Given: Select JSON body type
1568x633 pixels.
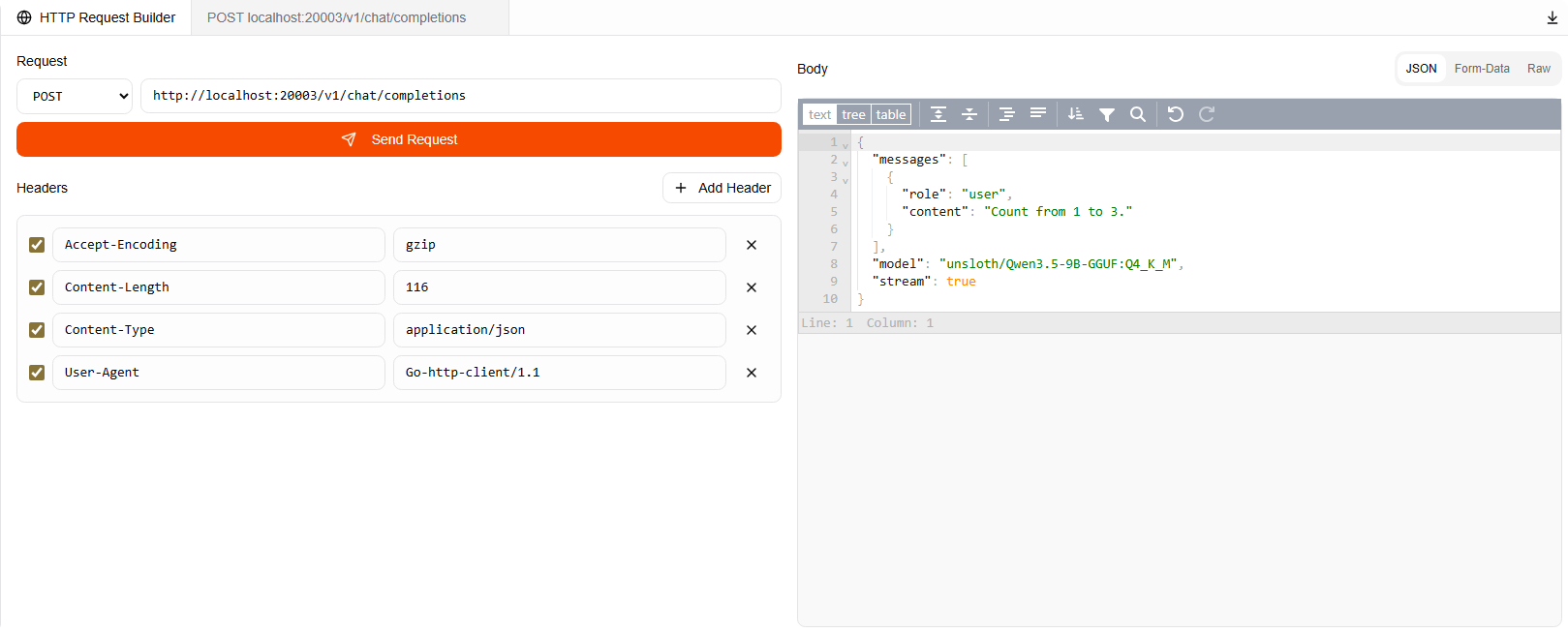Looking at the screenshot, I should pyautogui.click(x=1421, y=69).
